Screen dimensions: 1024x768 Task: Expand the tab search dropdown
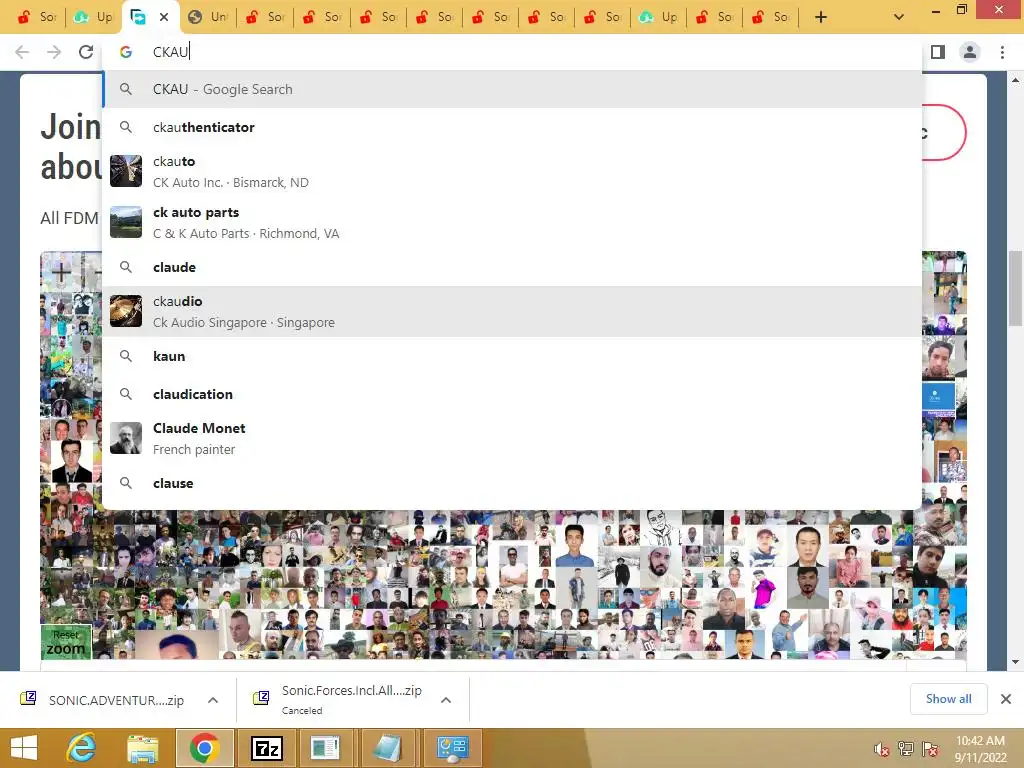pyautogui.click(x=899, y=17)
